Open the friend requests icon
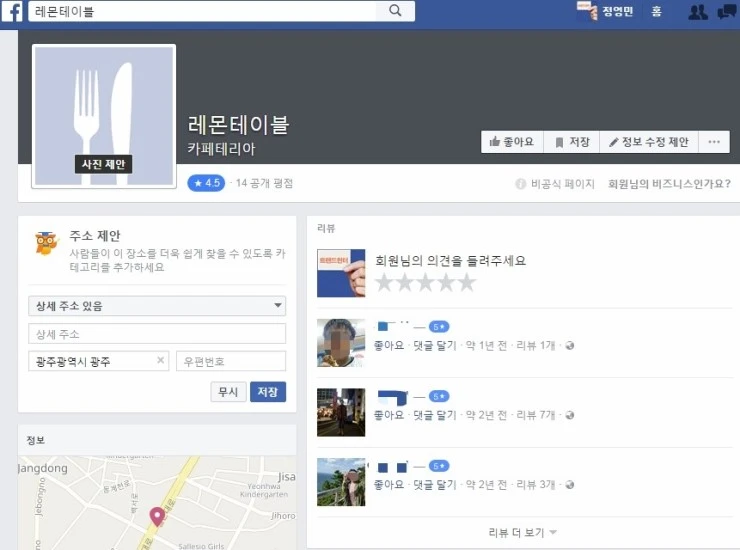Screen dimensions: 740x550 click(x=698, y=12)
